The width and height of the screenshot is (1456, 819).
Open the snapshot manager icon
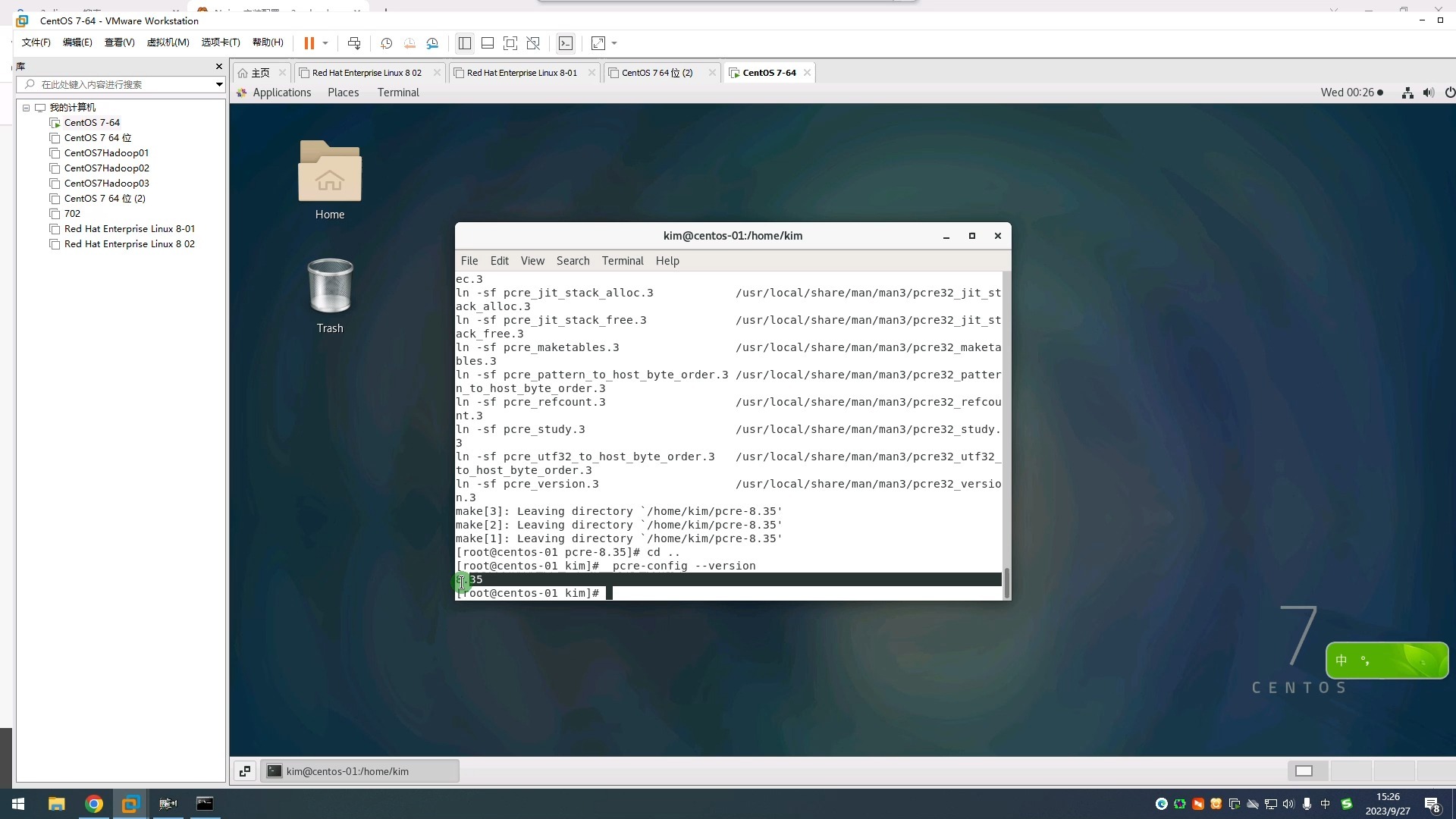point(433,43)
